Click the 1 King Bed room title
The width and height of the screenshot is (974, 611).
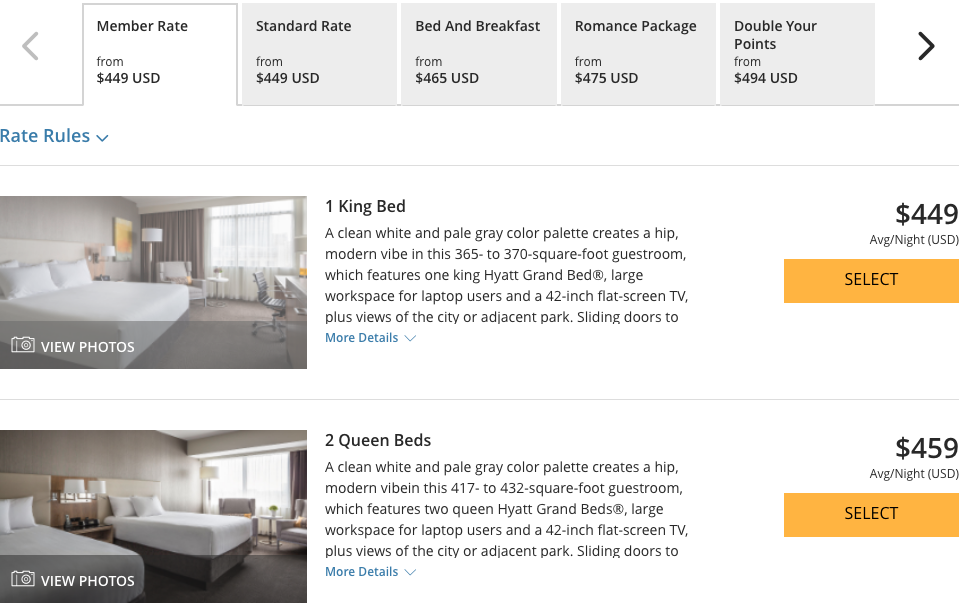pos(365,206)
